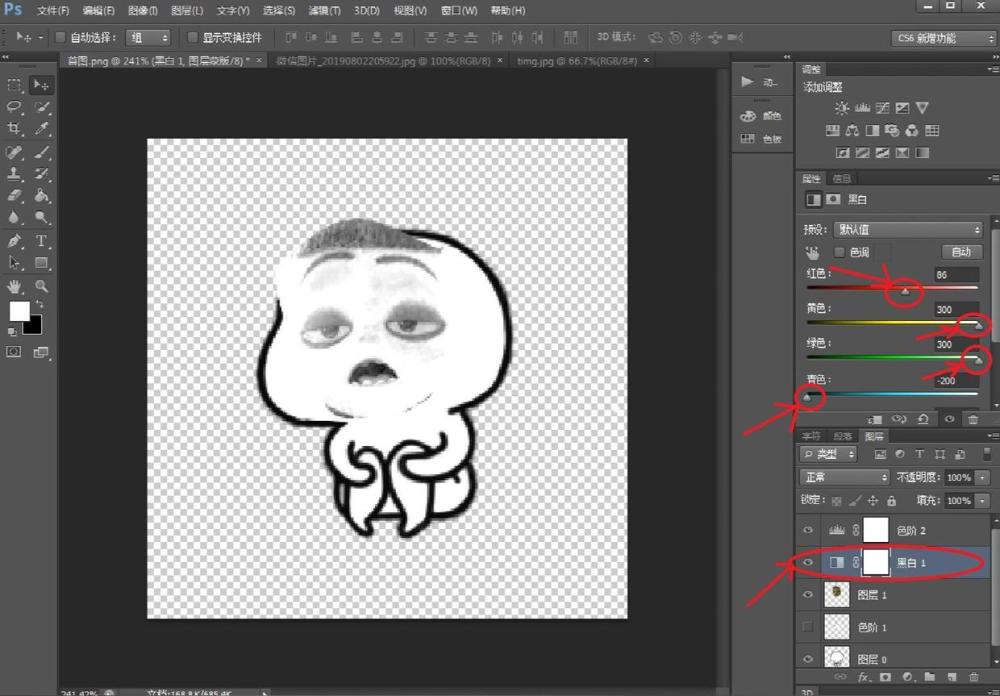The height and width of the screenshot is (696, 1000).
Task: Open the CS6 新增功能 workspace dropdown
Action: pyautogui.click(x=944, y=38)
